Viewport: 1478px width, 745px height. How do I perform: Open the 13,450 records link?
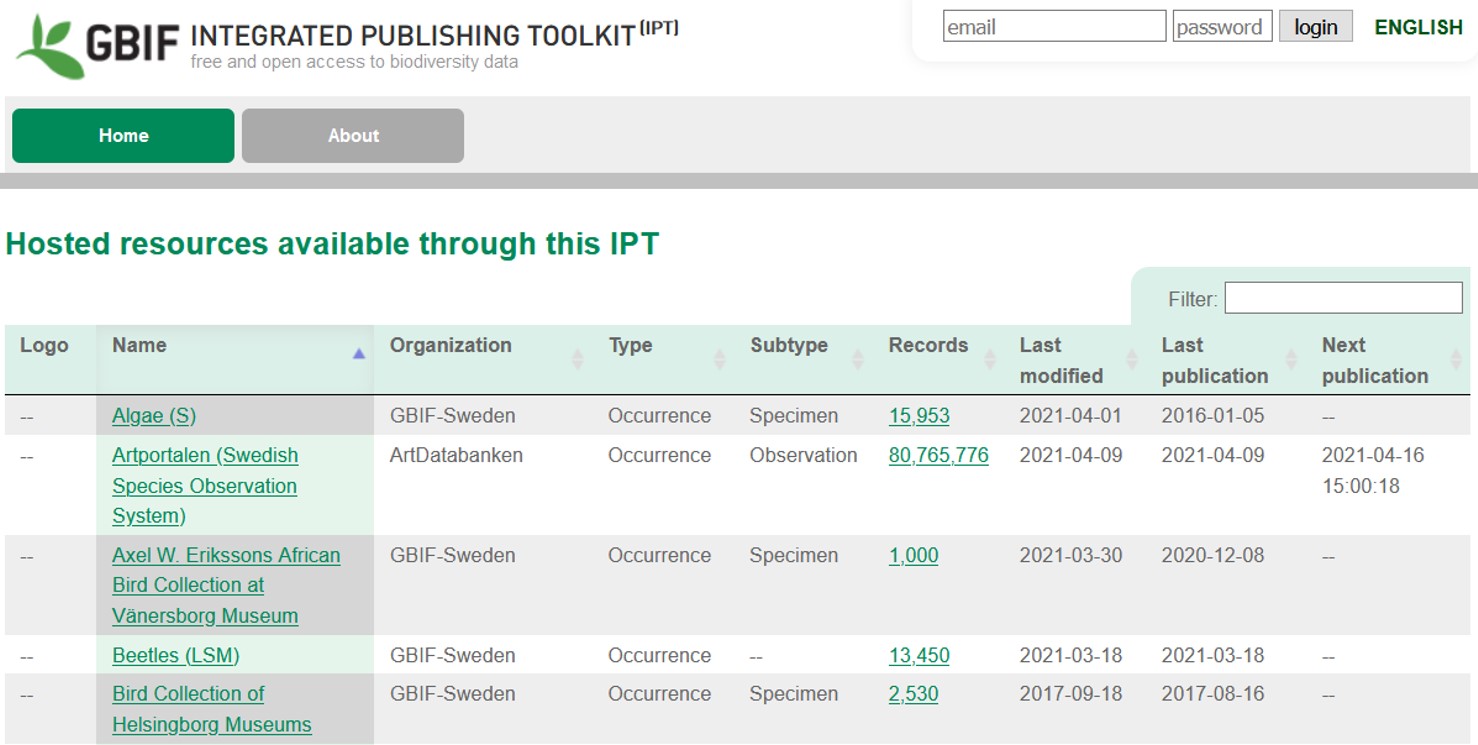pyautogui.click(x=919, y=656)
